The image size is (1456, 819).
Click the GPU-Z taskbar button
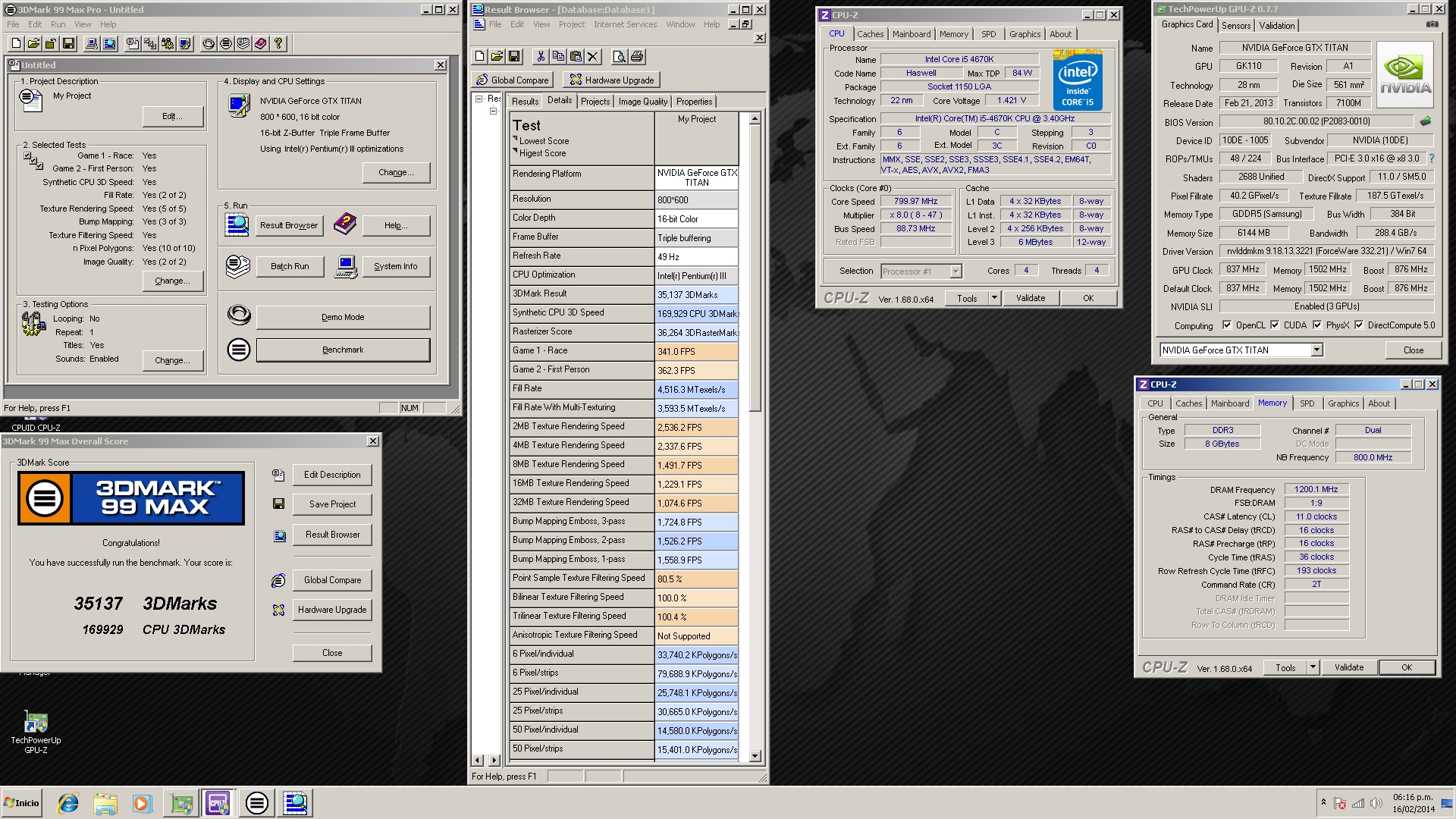point(181,803)
